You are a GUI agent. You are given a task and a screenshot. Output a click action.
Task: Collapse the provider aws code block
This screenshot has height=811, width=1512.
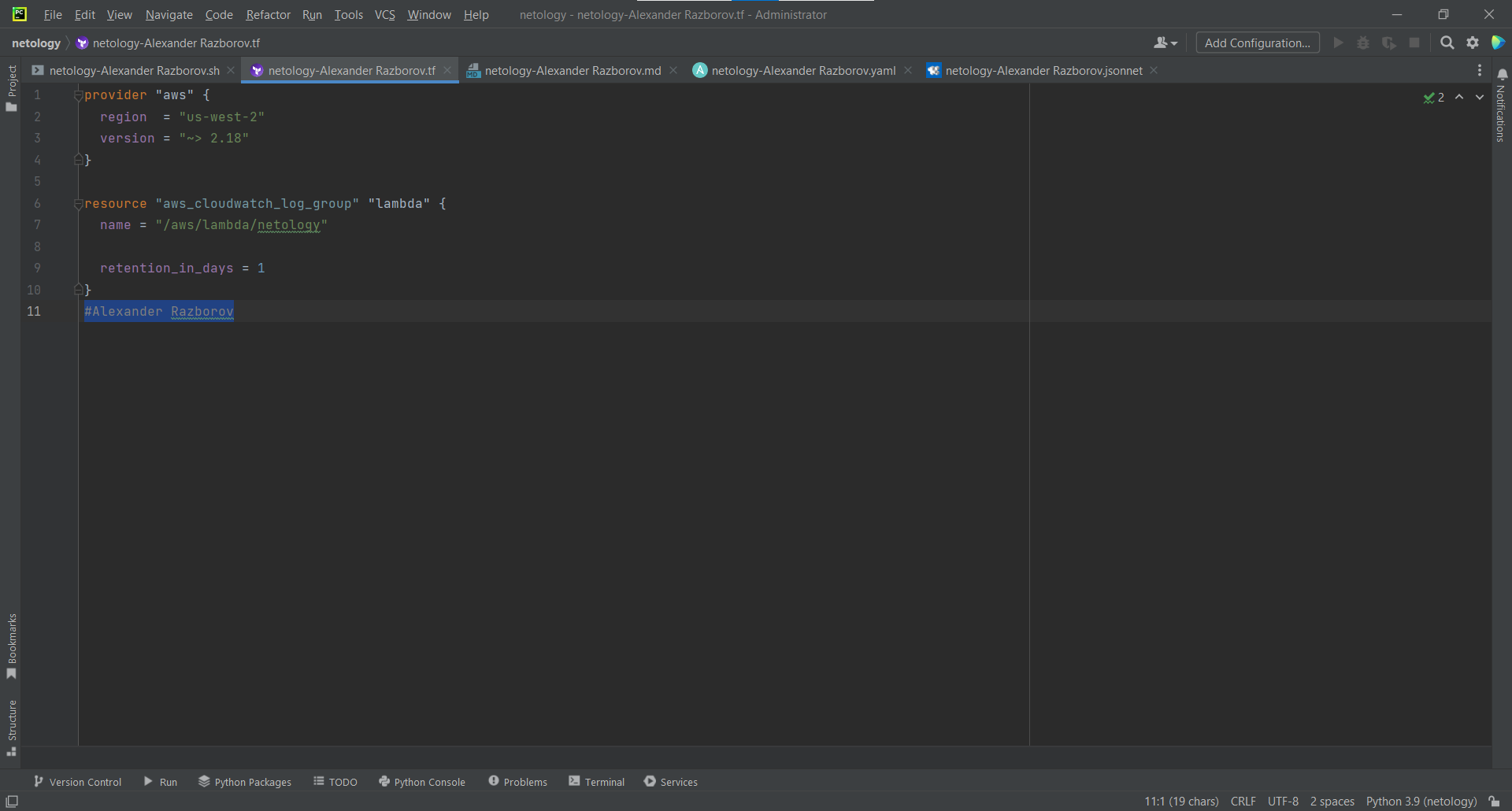(77, 94)
